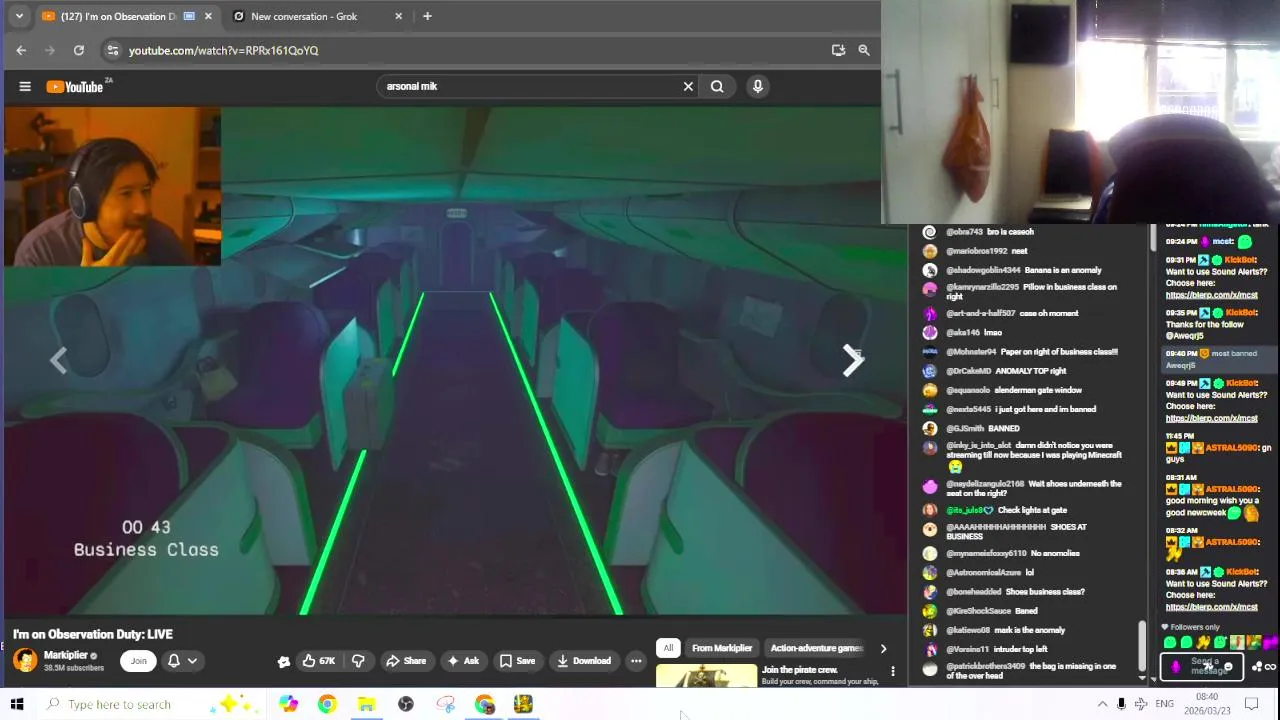Click the YouTube search magnifier button
The height and width of the screenshot is (720, 1280).
click(717, 86)
